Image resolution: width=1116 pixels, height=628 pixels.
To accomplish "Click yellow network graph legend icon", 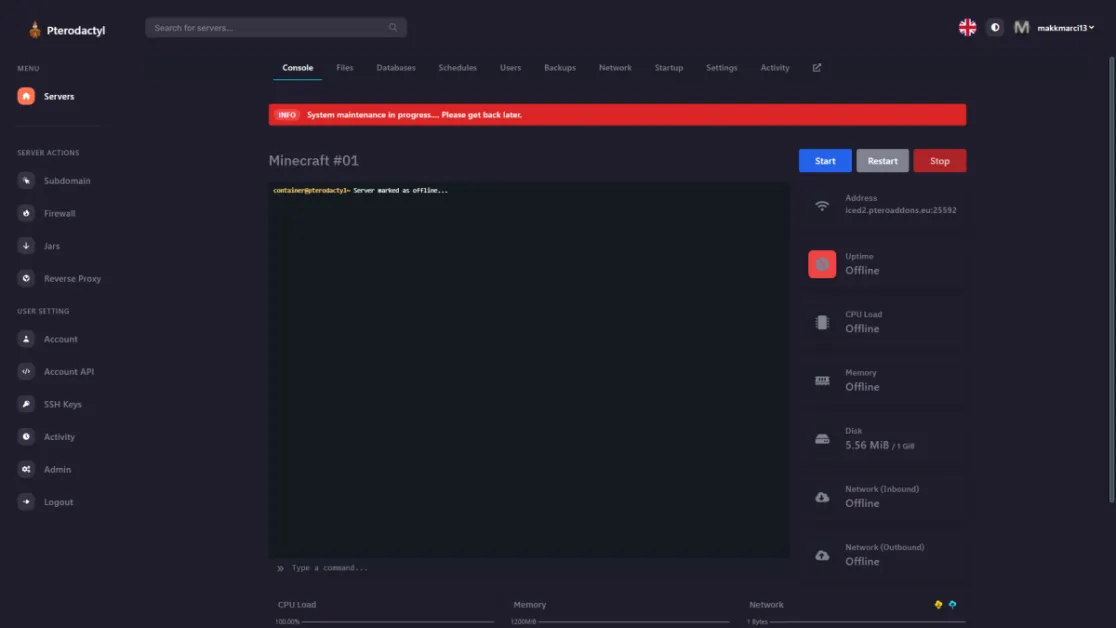I will pyautogui.click(x=938, y=605).
